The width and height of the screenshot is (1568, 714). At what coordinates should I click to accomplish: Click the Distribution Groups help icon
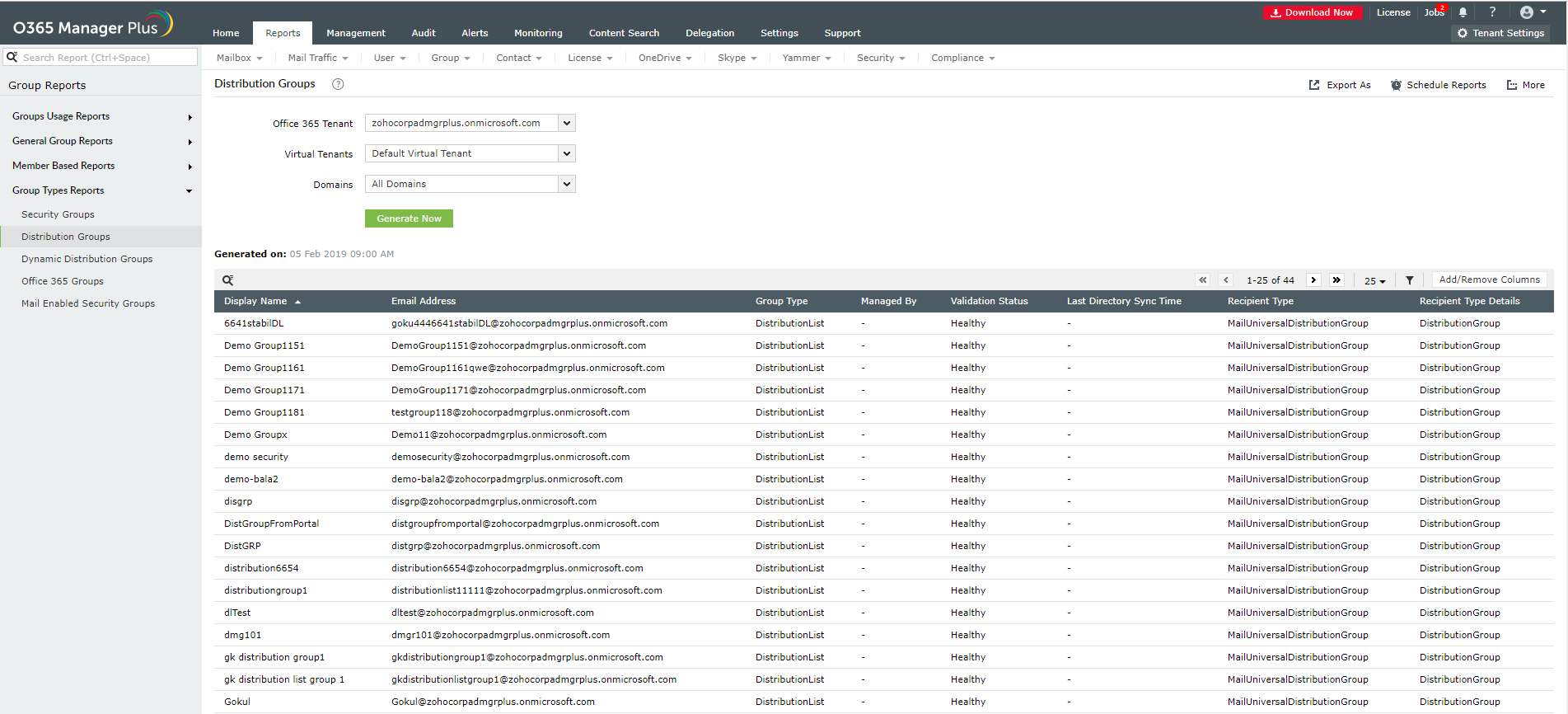(x=338, y=84)
